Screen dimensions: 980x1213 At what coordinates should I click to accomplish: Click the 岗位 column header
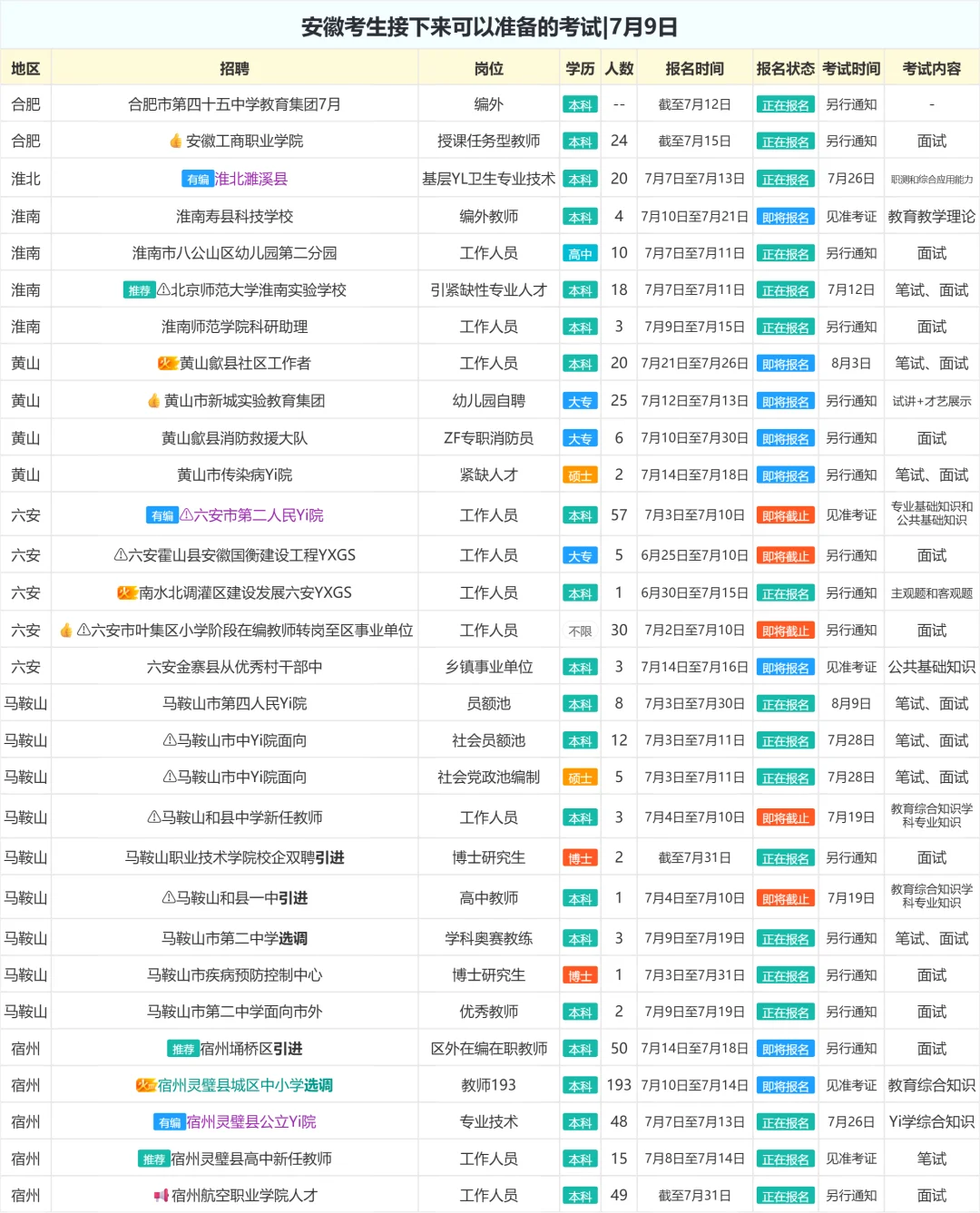[x=488, y=68]
